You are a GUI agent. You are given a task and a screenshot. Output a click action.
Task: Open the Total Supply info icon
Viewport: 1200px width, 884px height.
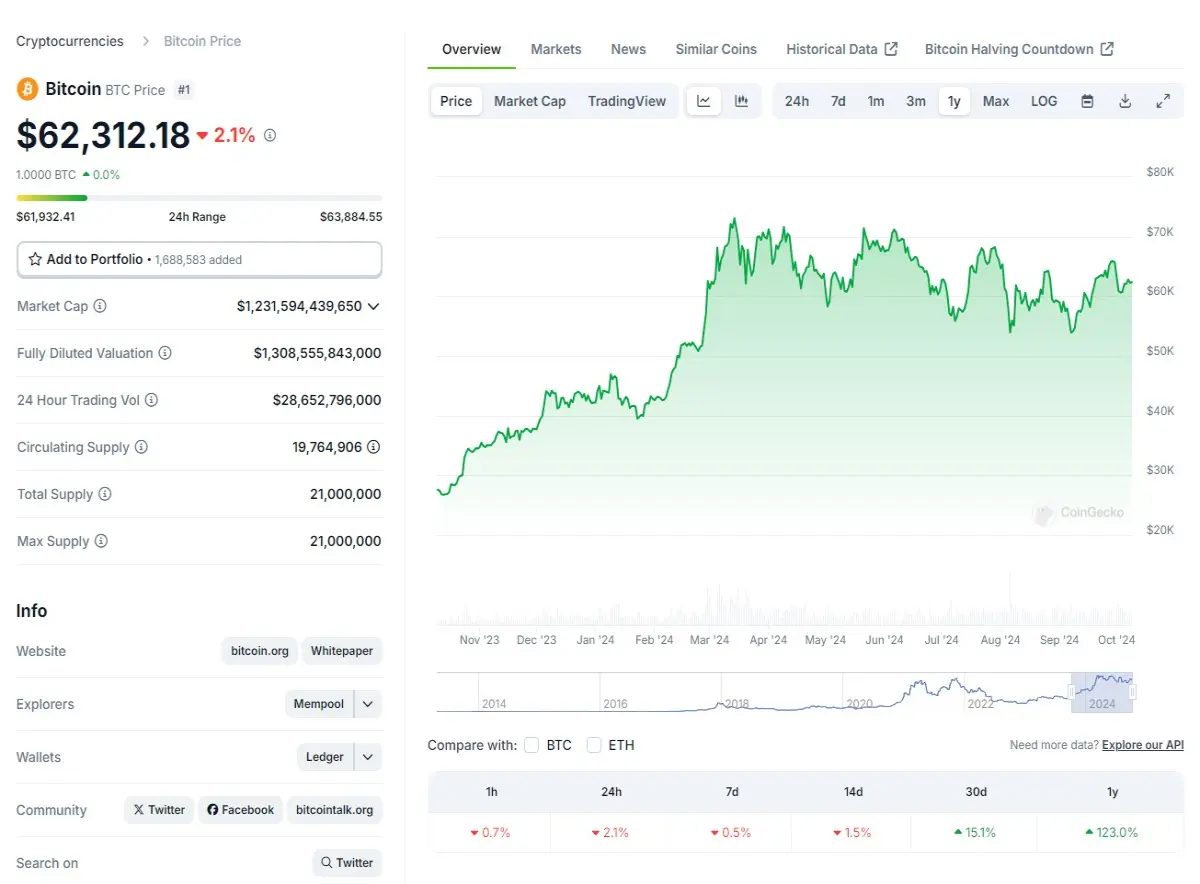point(105,494)
